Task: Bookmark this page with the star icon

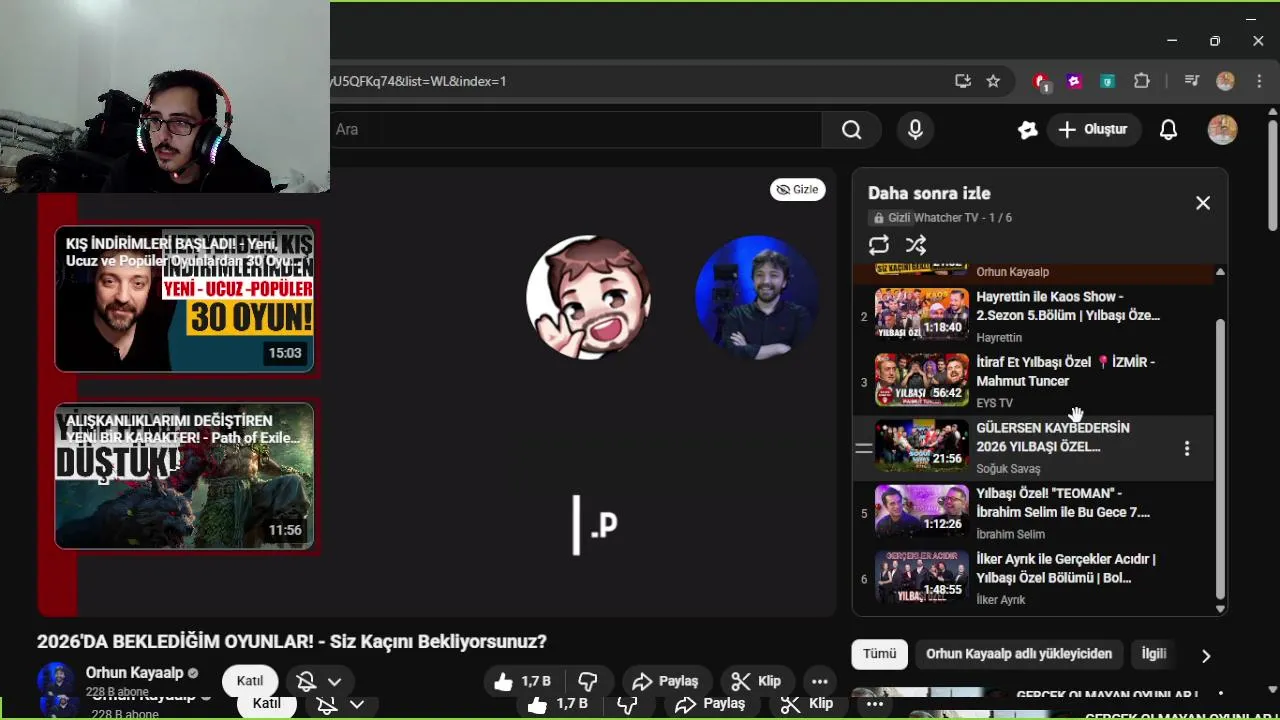Action: pos(993,81)
